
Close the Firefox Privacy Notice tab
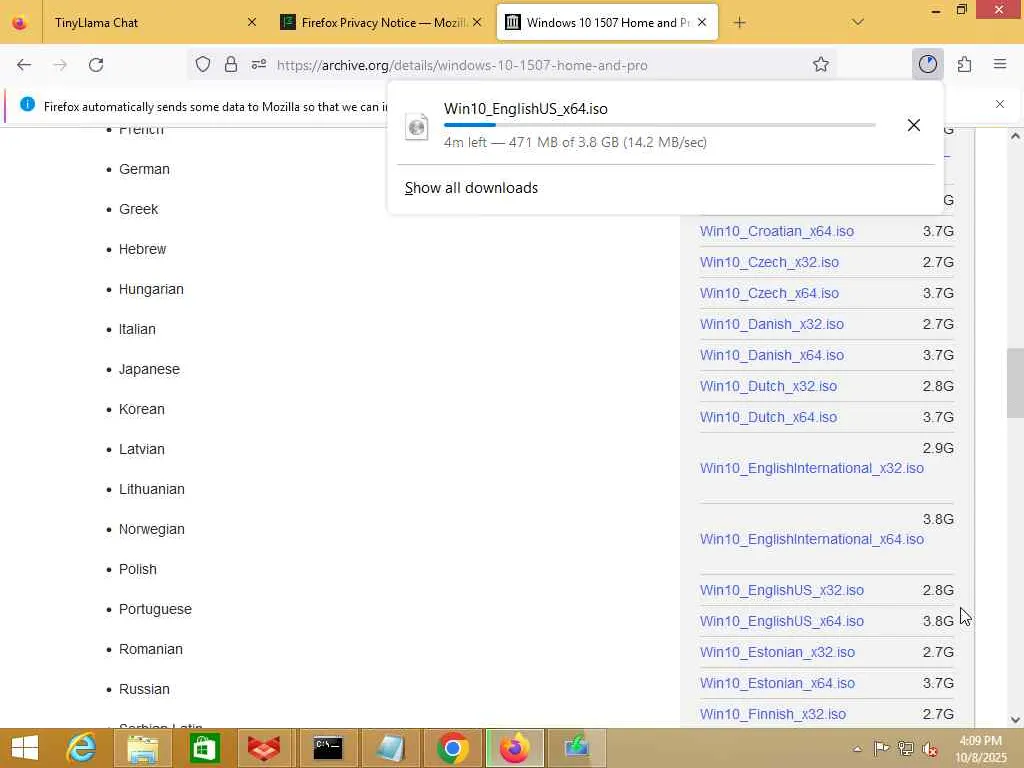point(477,23)
